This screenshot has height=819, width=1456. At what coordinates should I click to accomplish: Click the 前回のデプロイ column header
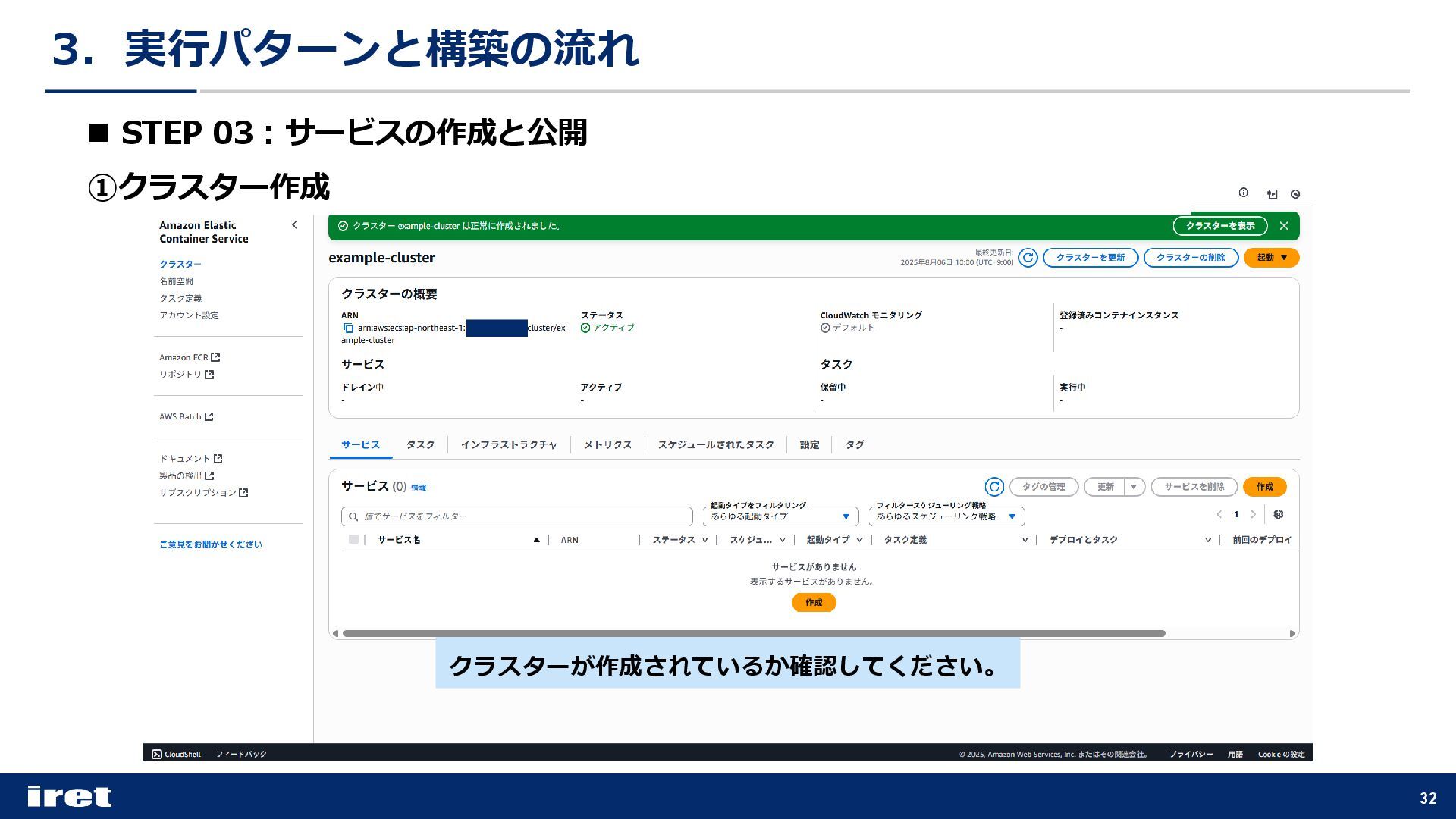coord(1262,540)
